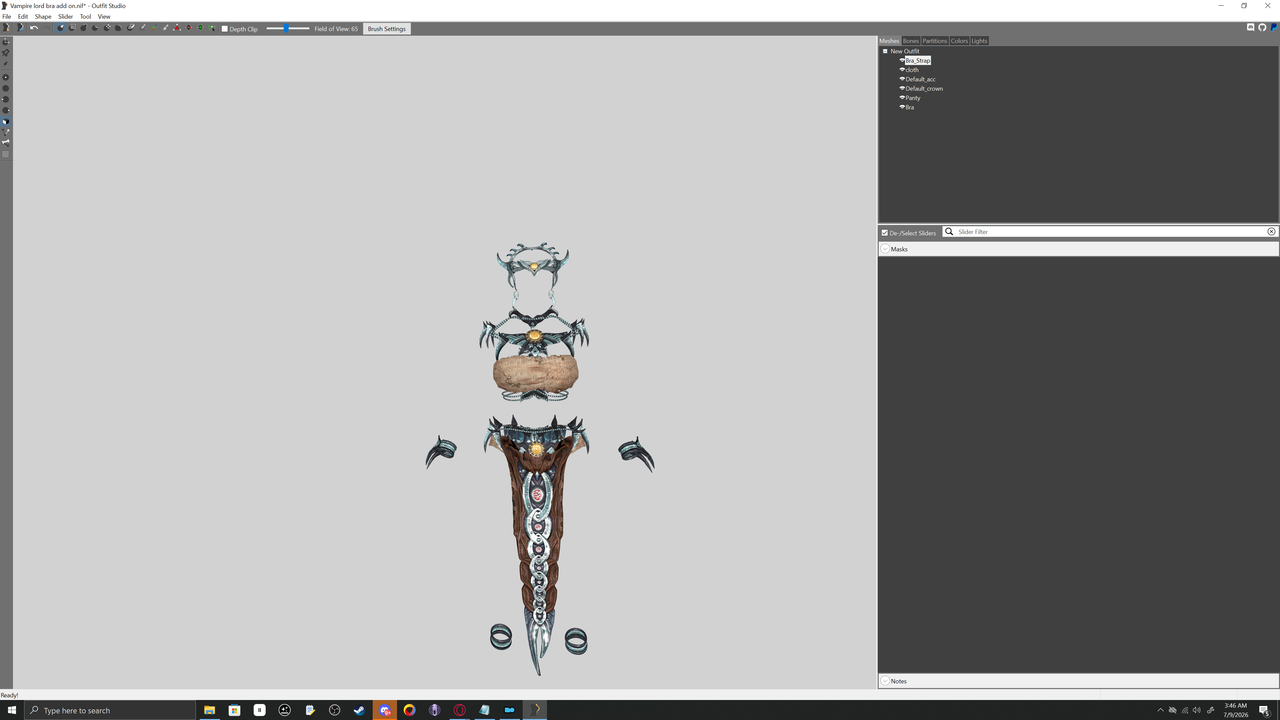The height and width of the screenshot is (720, 1280).
Task: Open Brush Settings
Action: [x=387, y=29]
